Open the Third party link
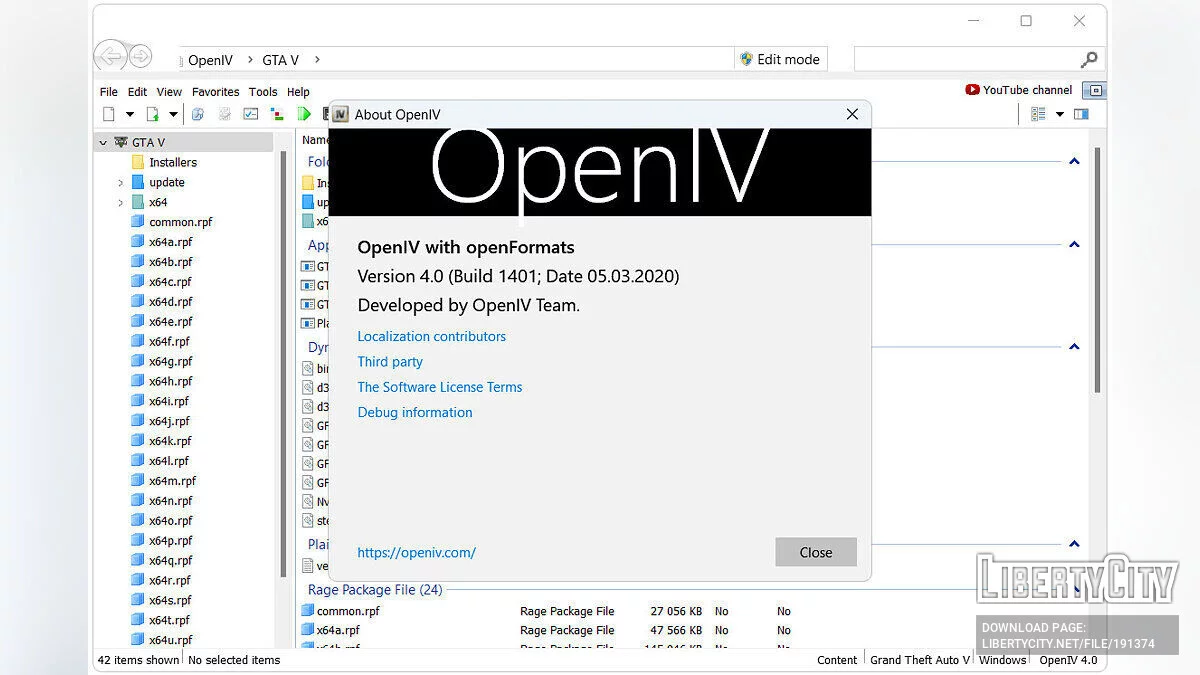 pyautogui.click(x=390, y=362)
